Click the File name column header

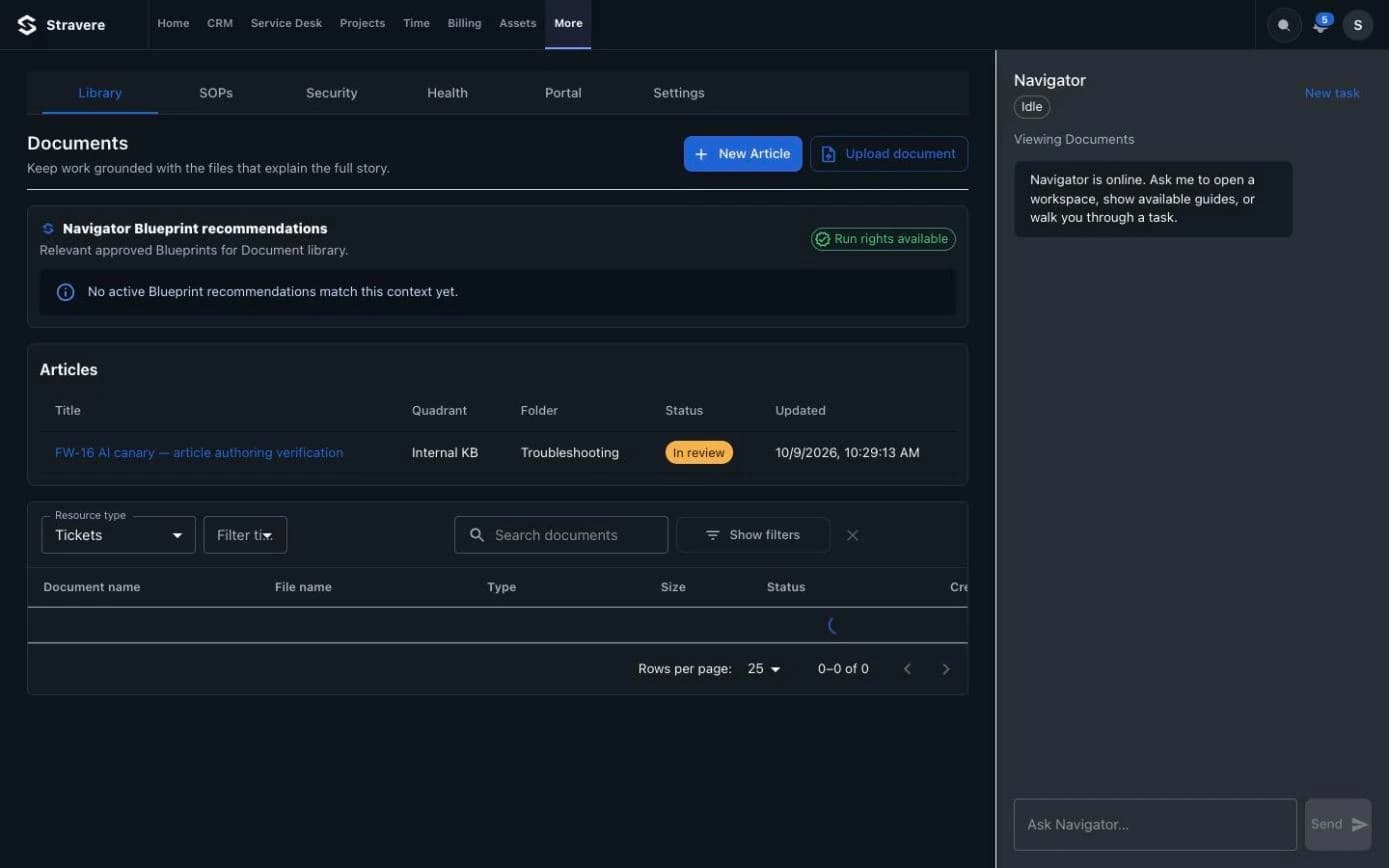(303, 587)
